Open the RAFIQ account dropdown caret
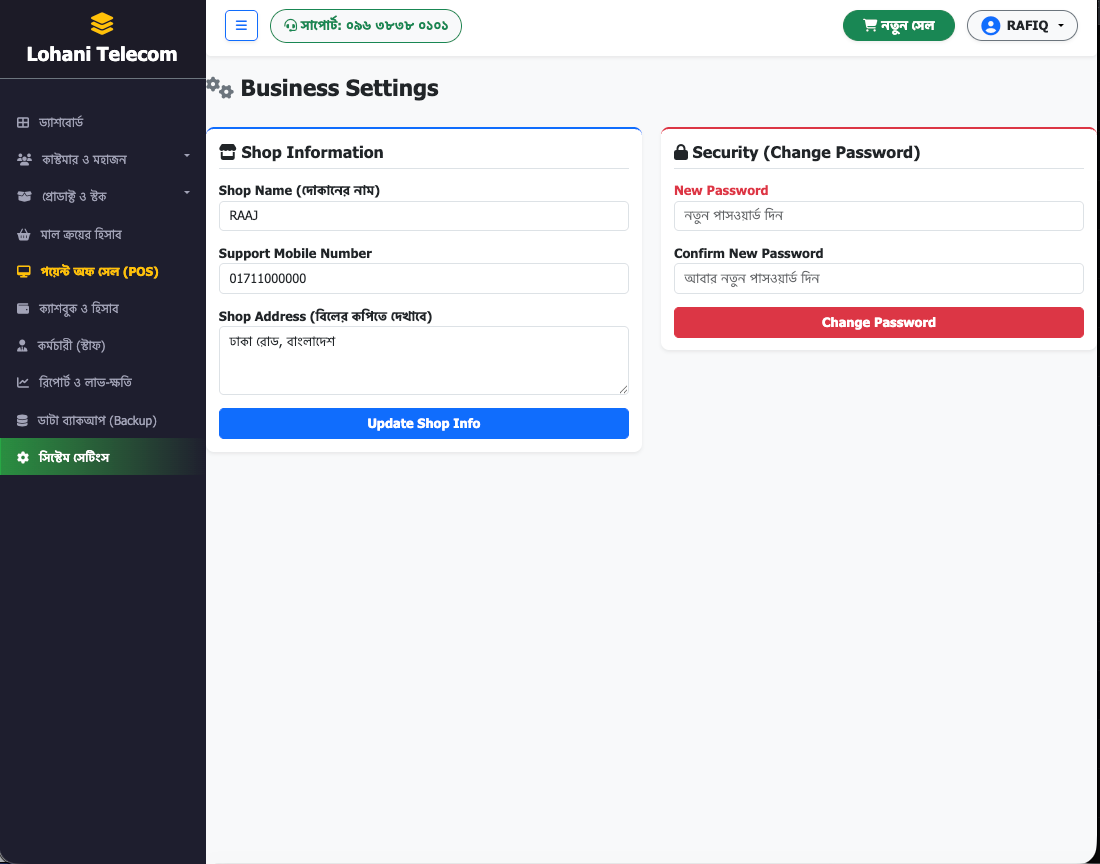Image resolution: width=1100 pixels, height=864 pixels. click(x=1061, y=26)
